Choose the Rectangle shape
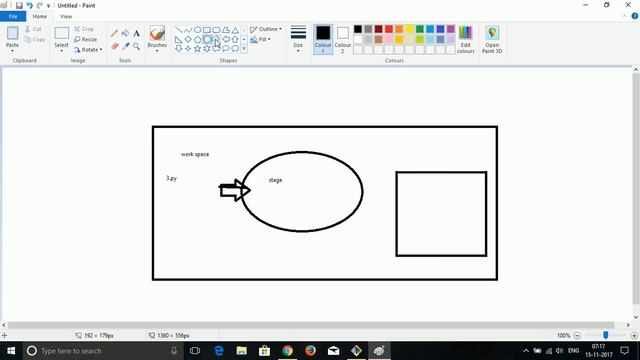640x360 pixels. click(207, 30)
